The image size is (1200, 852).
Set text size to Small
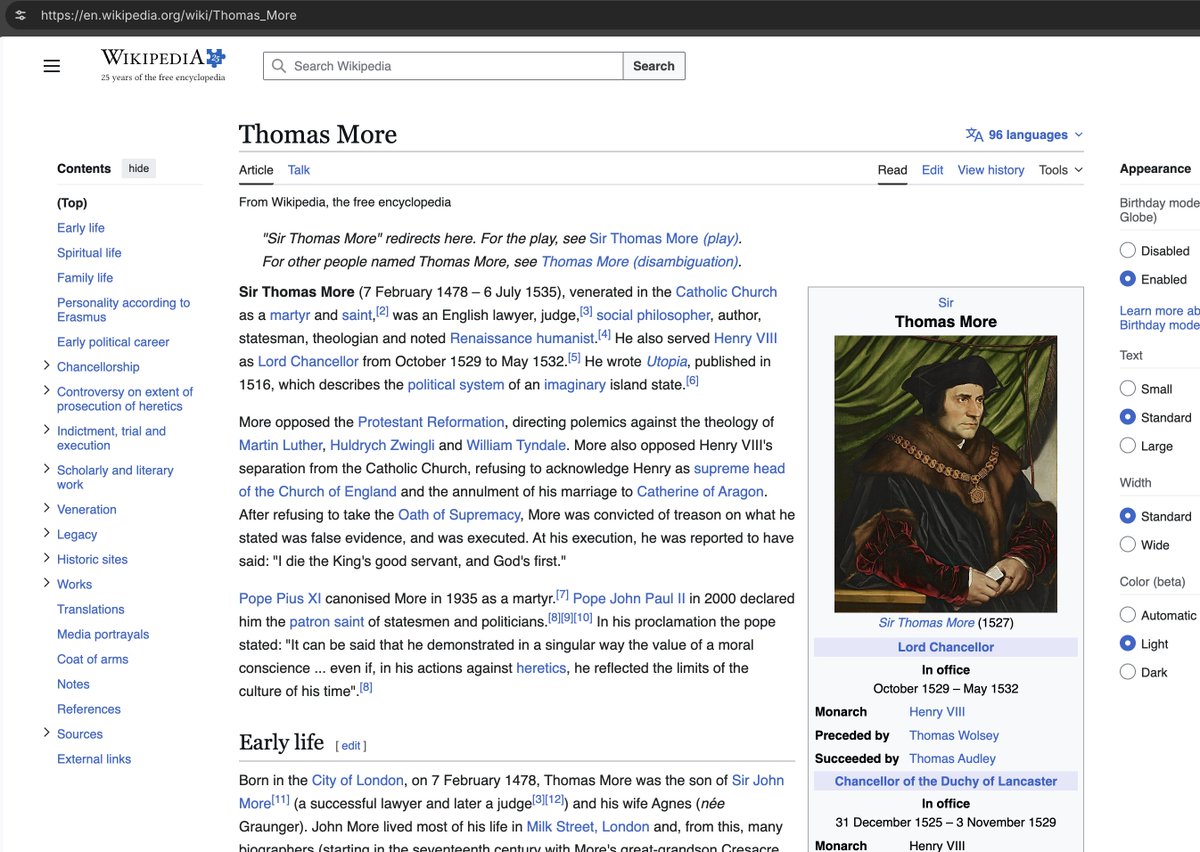(1128, 388)
